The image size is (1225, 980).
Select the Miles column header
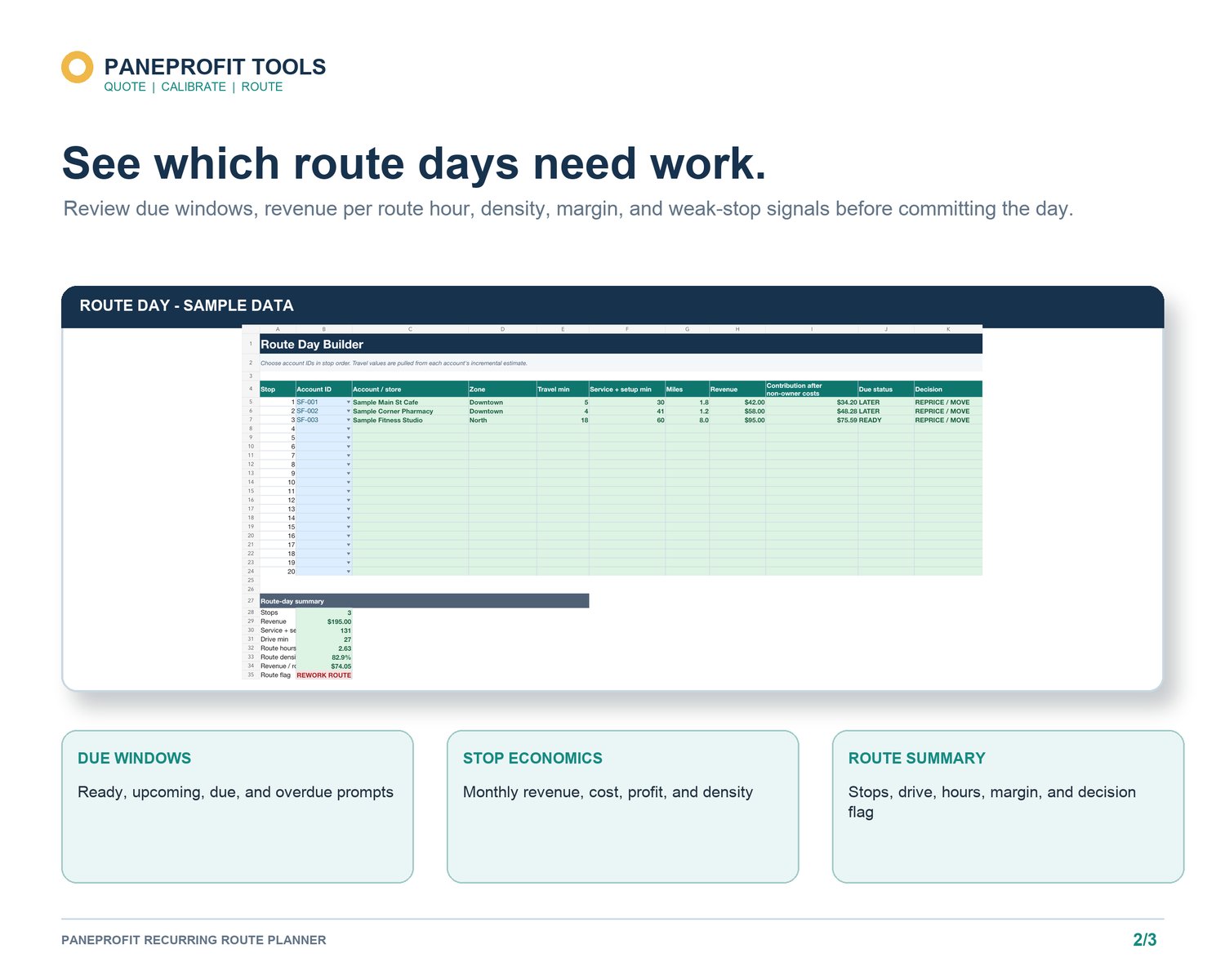pos(687,389)
